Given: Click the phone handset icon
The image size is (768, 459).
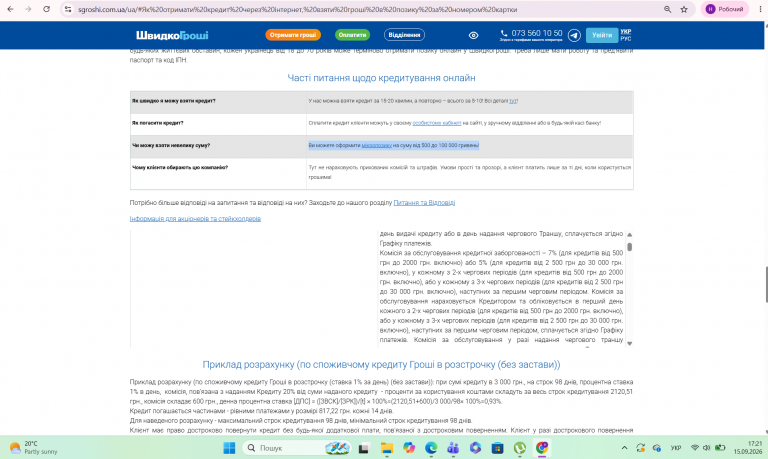Looking at the screenshot, I should 504,33.
